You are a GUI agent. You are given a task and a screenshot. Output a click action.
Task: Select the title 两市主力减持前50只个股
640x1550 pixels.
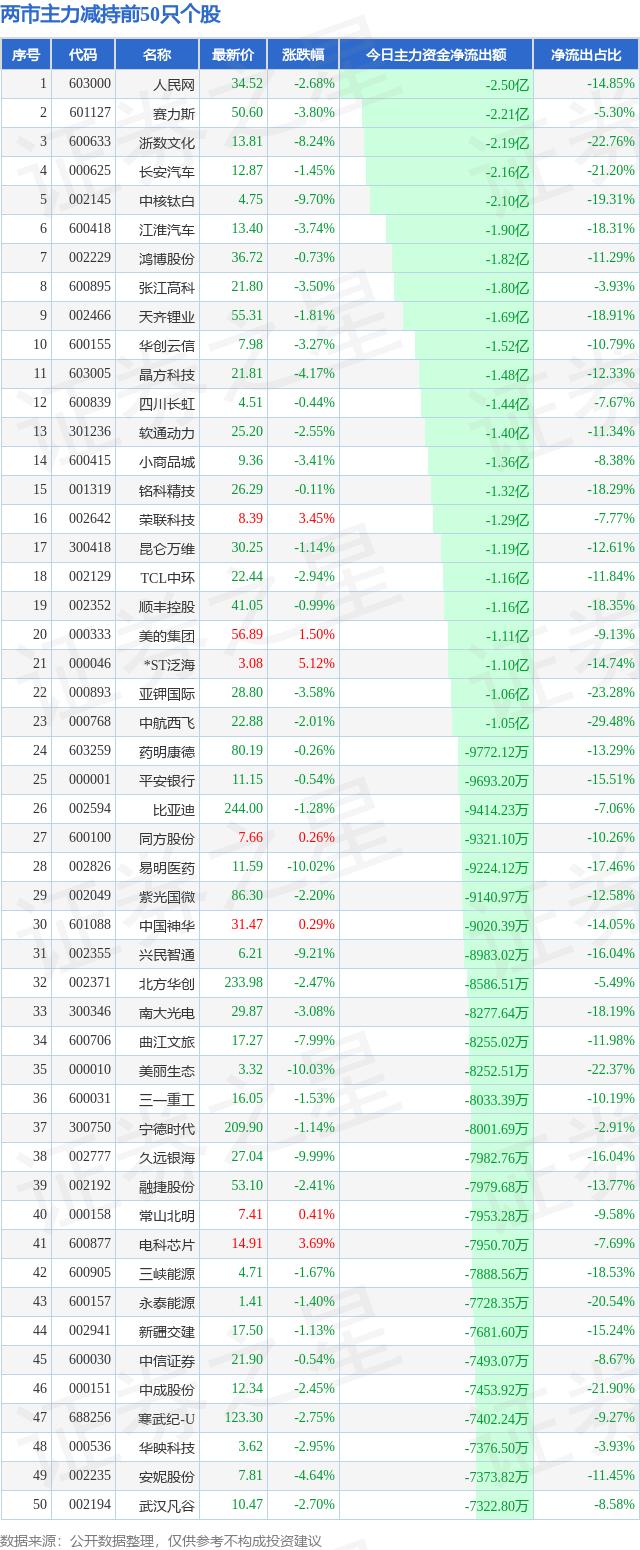[111, 14]
